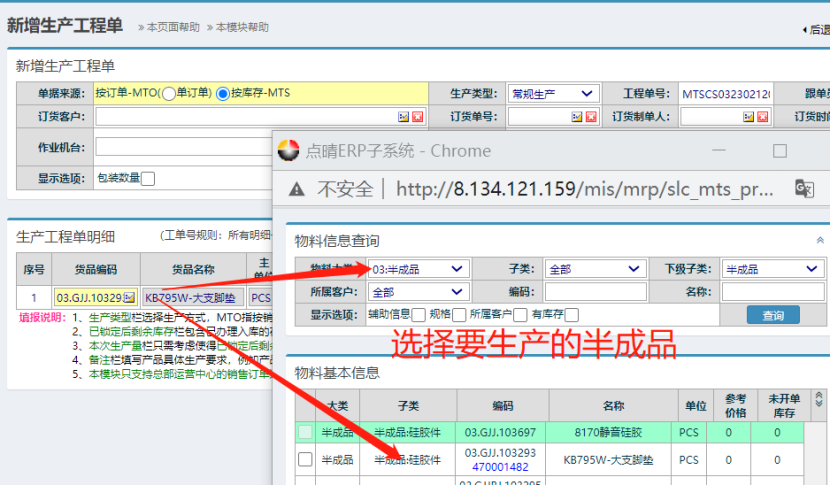Screen dimensions: 831x485
Task: Open the 本页面帮助 link
Action: tap(173, 27)
